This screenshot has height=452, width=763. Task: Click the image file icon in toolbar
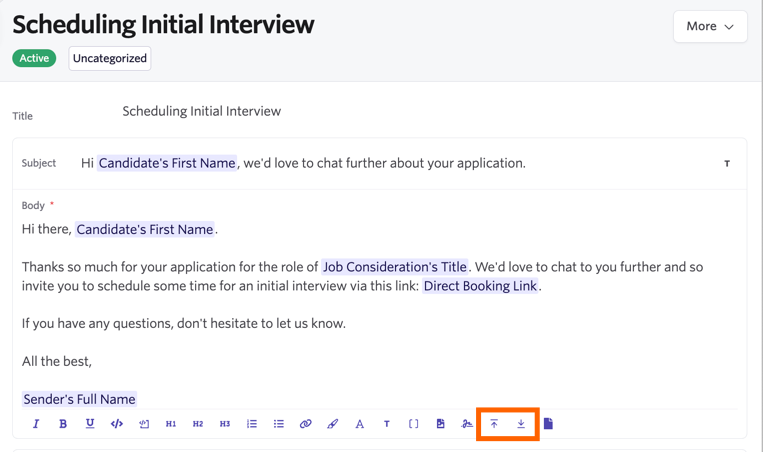(x=440, y=424)
